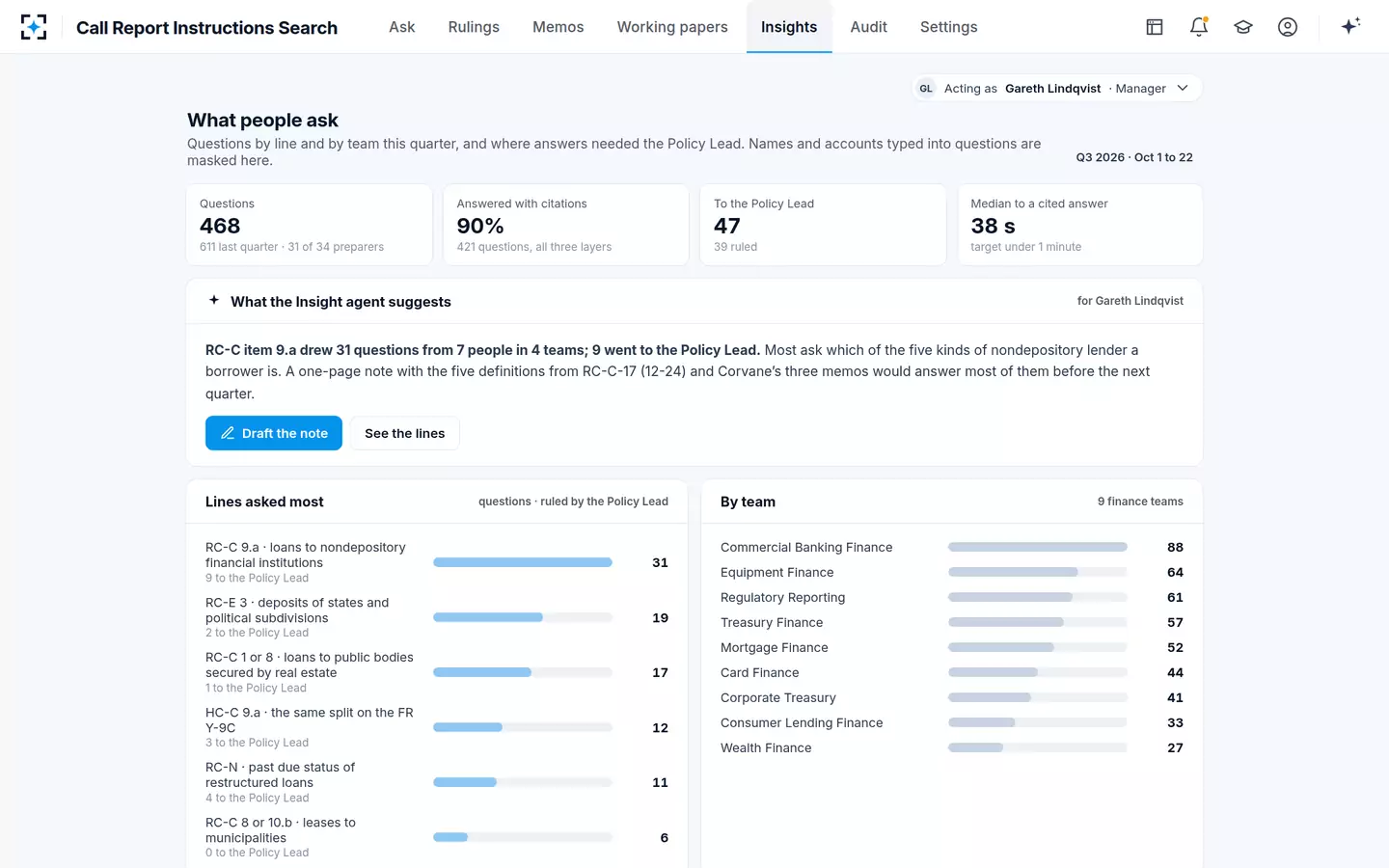Viewport: 1389px width, 868px height.
Task: Open the Settings tab
Action: point(949,27)
